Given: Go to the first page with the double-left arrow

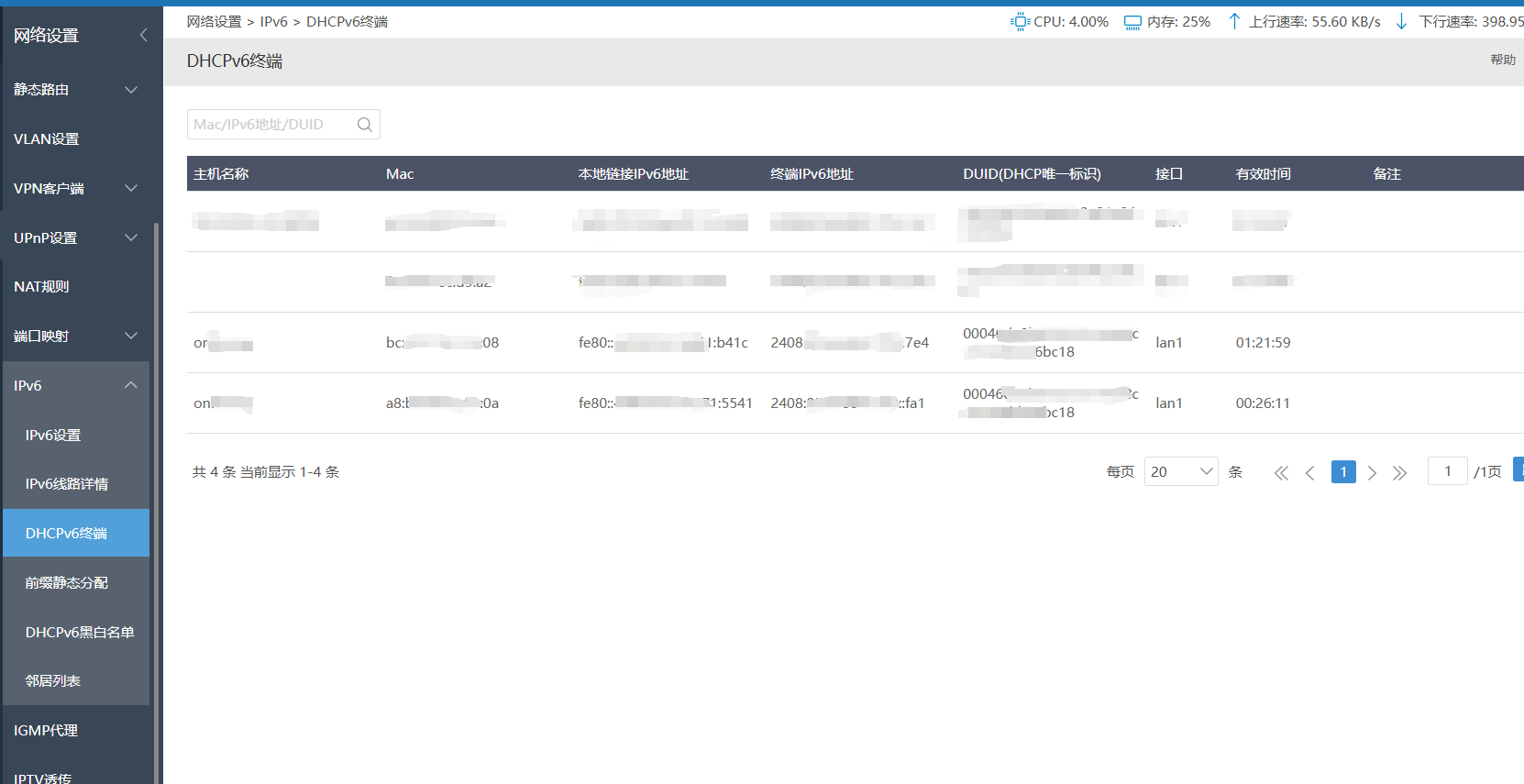Looking at the screenshot, I should [1281, 473].
